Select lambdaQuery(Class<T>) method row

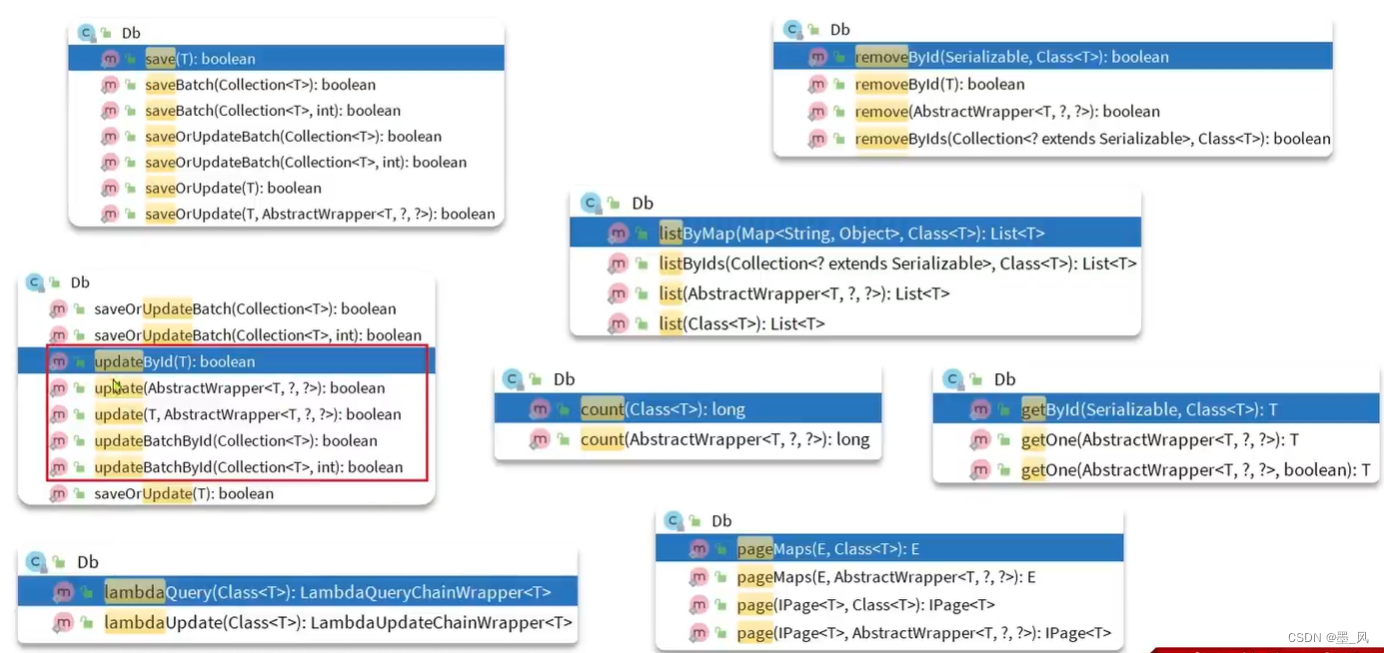coord(298,592)
